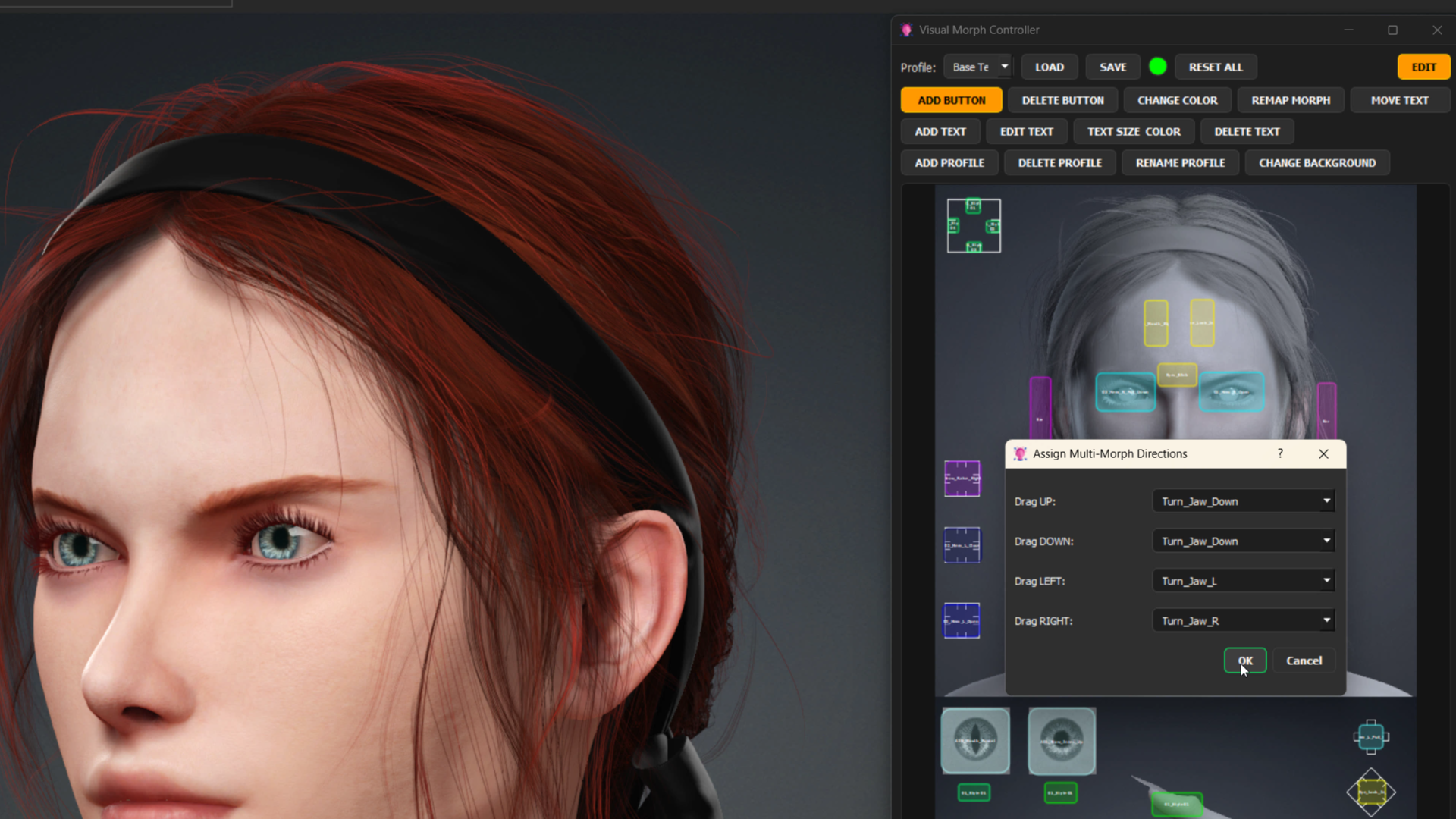1456x819 pixels.
Task: Click the help question mark in dialog
Action: (x=1280, y=453)
